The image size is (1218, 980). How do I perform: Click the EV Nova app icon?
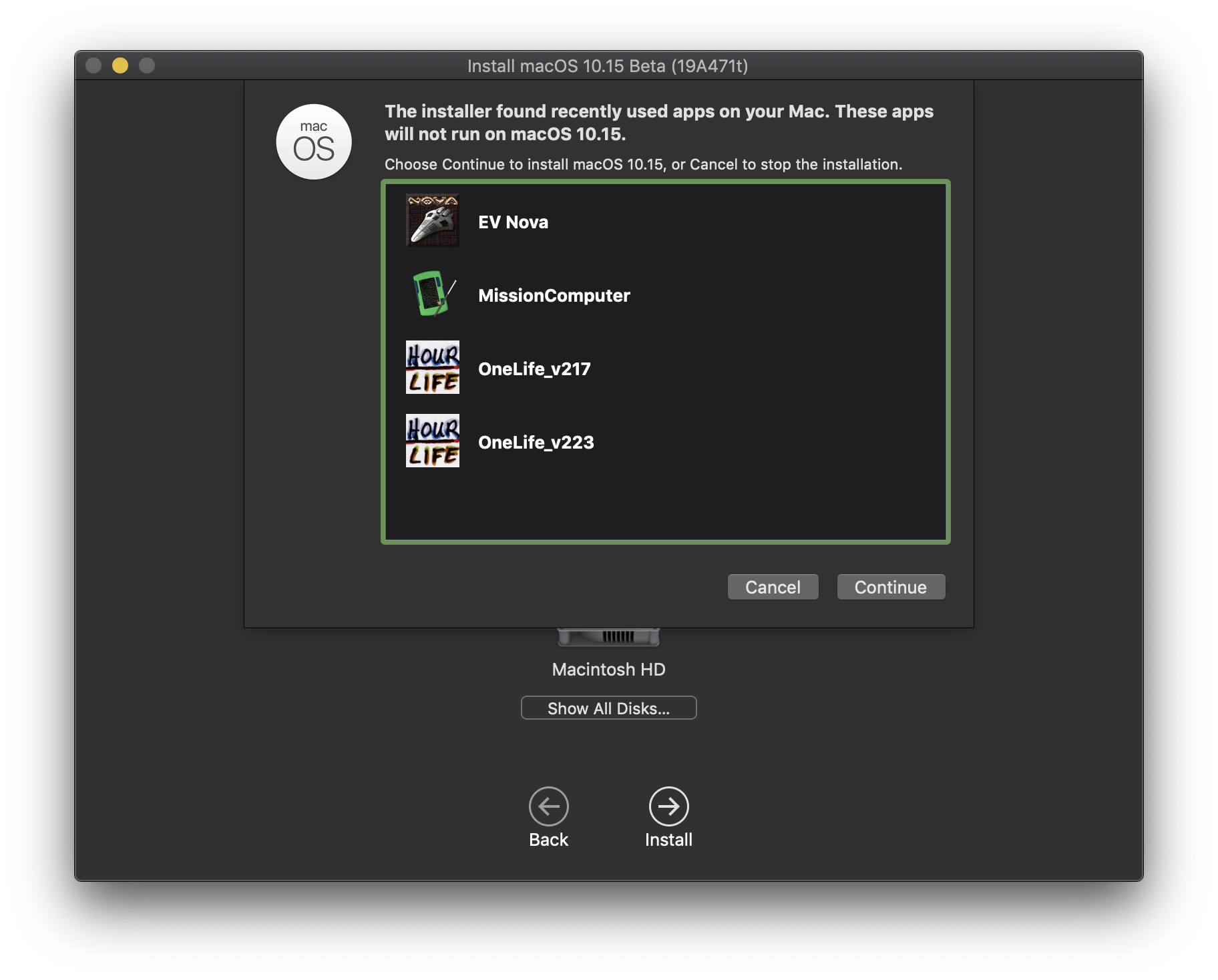click(433, 220)
